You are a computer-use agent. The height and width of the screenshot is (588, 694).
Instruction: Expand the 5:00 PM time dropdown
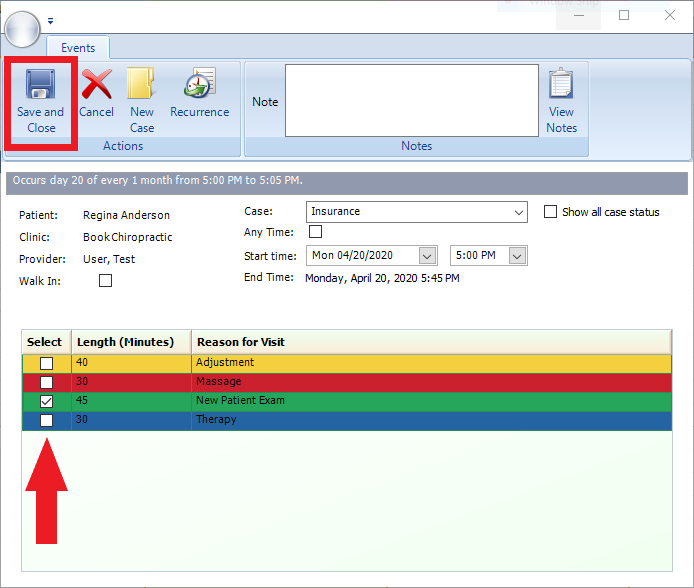pos(517,256)
